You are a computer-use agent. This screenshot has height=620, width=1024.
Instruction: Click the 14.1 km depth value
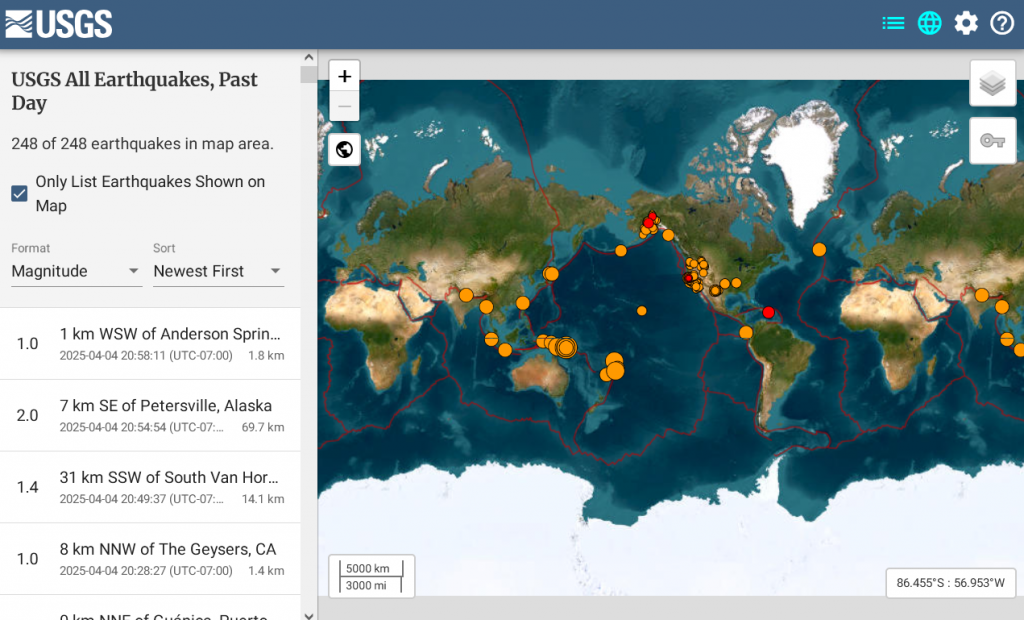pyautogui.click(x=263, y=499)
